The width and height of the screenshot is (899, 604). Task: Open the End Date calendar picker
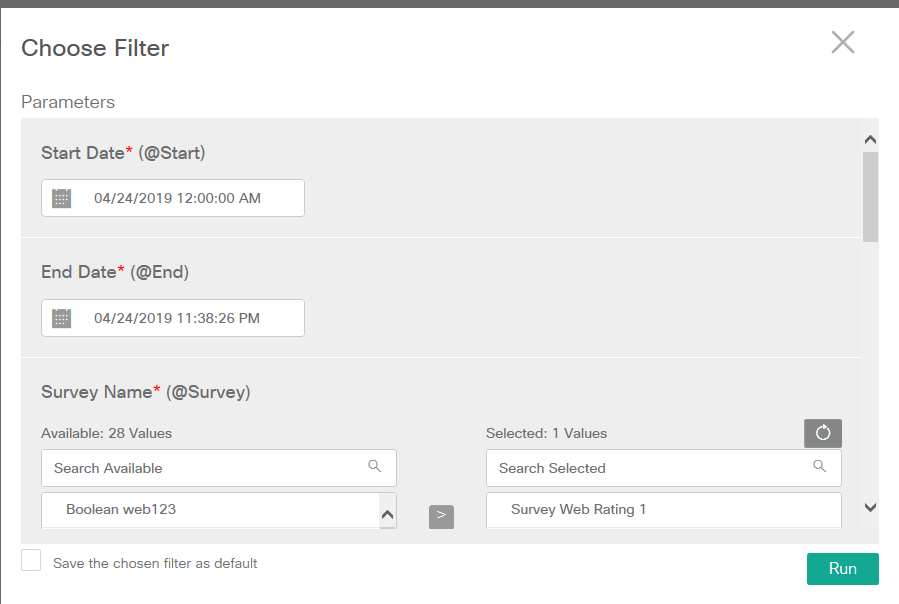coord(62,318)
